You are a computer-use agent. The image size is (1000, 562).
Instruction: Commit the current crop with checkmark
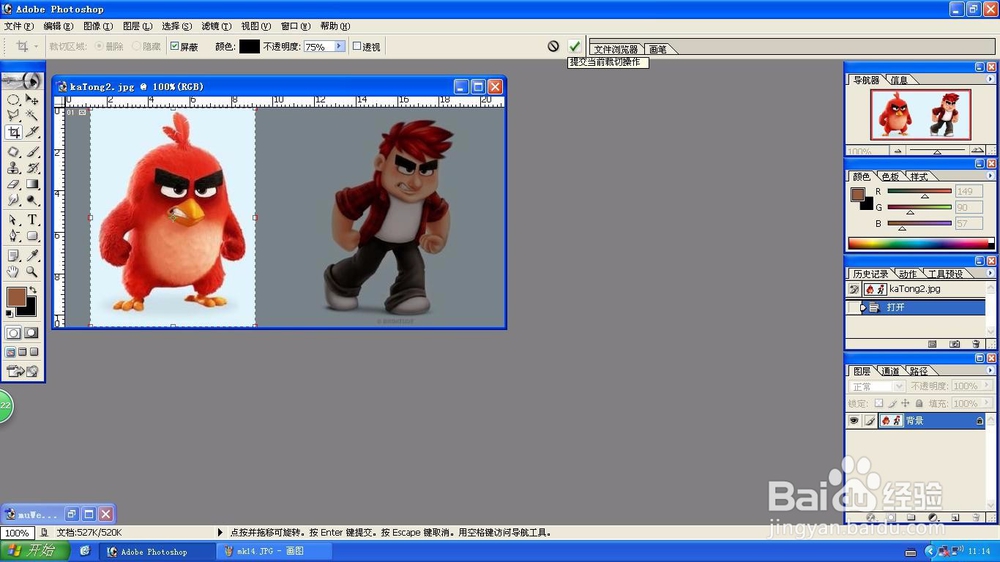coord(575,46)
